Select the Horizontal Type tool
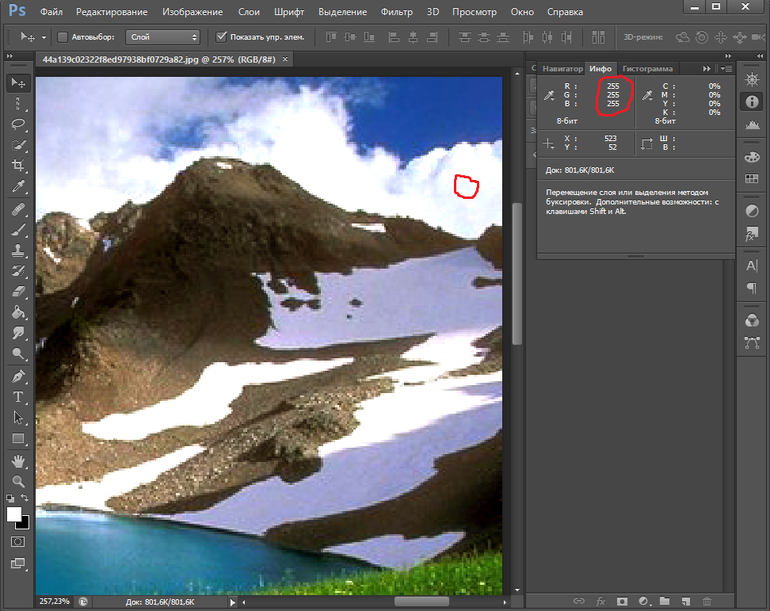 coord(18,397)
